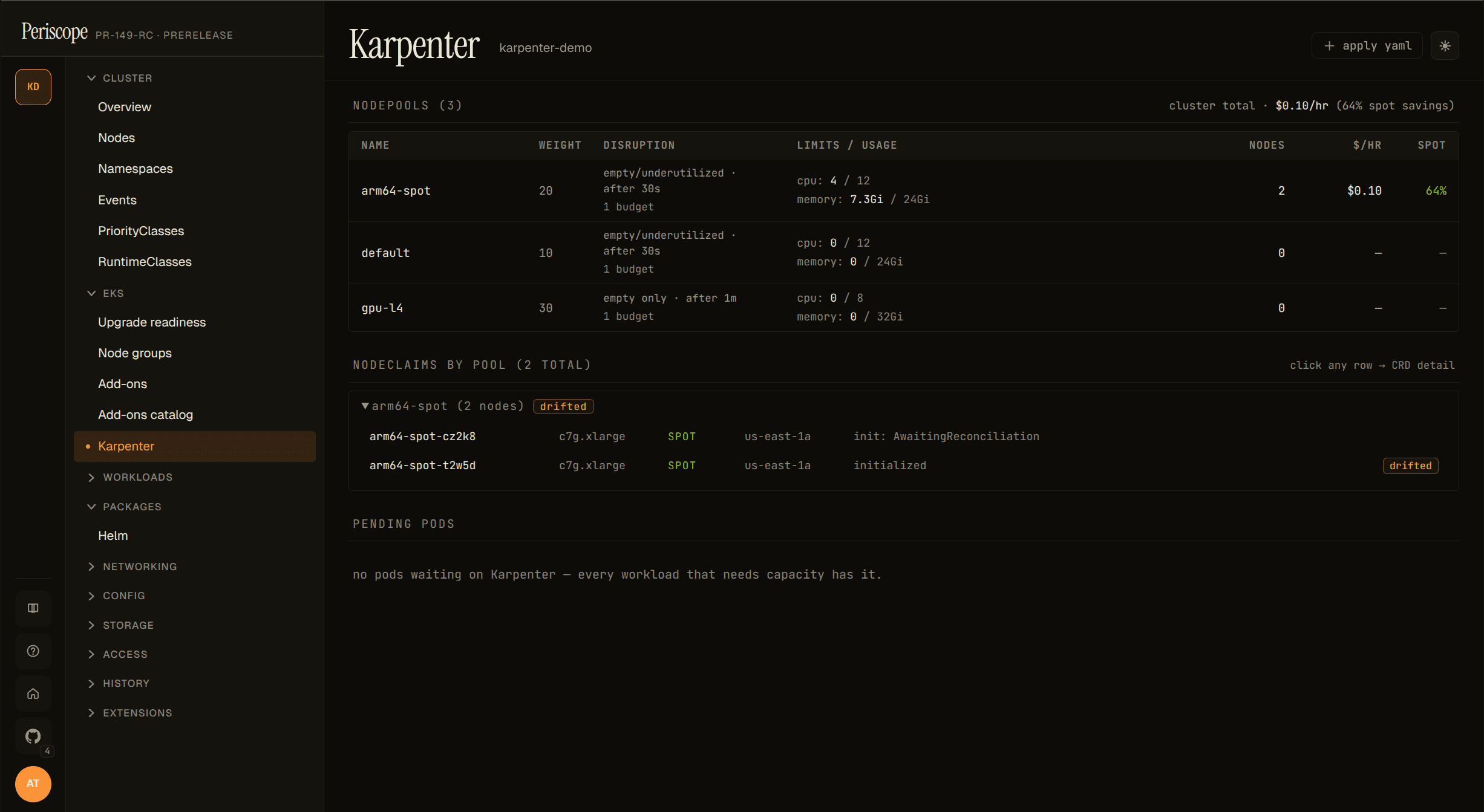Open the gpu-l4 nodepool row
This screenshot has height=812, width=1484.
(903, 308)
